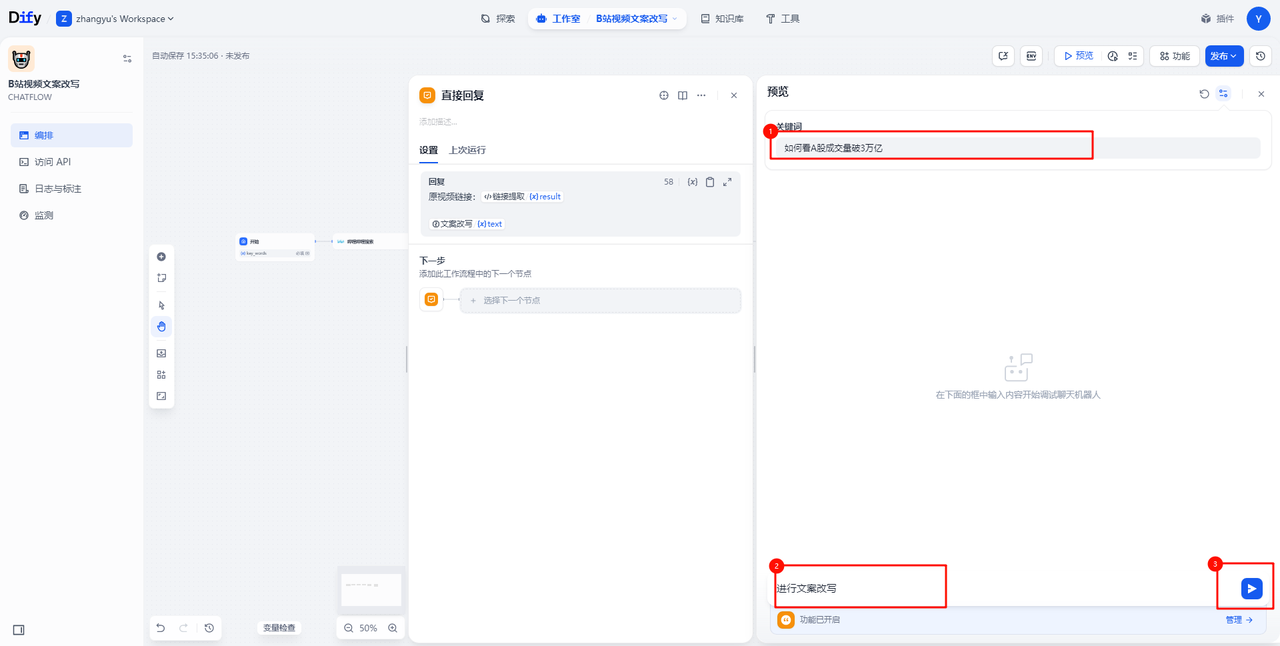Expand the reply editor to fullscreen
The image size is (1280, 646).
pos(727,182)
